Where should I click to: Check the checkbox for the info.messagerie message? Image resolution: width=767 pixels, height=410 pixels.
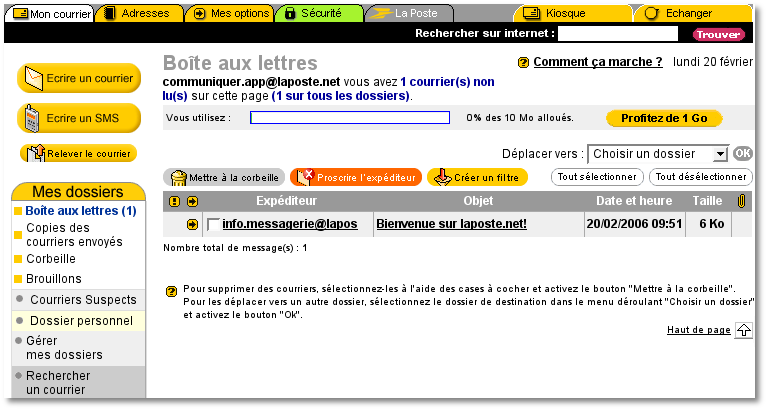(213, 225)
